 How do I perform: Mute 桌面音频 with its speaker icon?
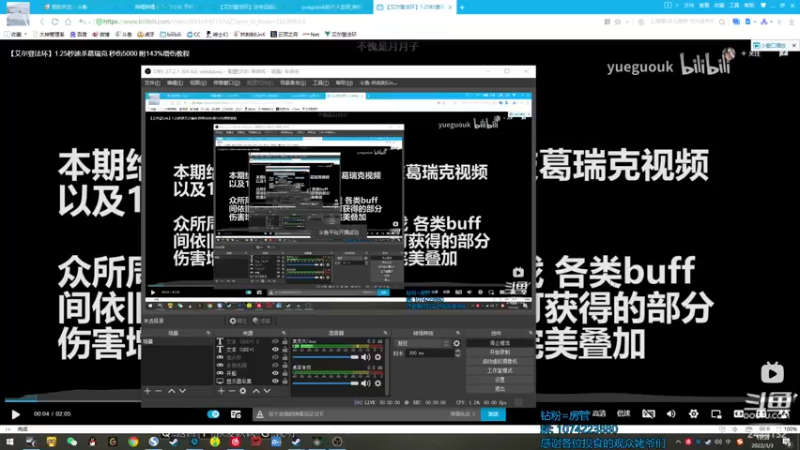tap(365, 383)
